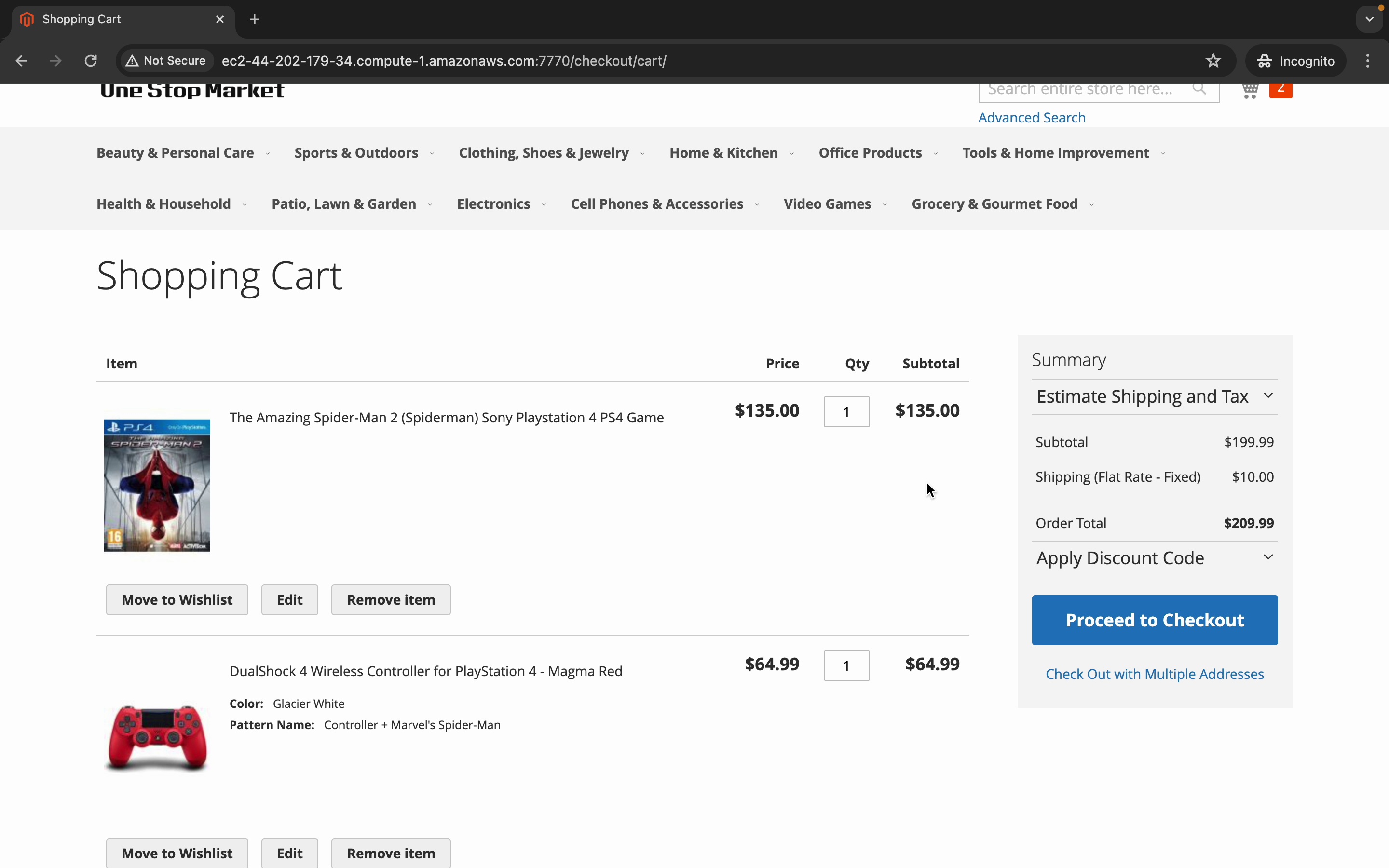This screenshot has height=868, width=1389.
Task: Click Check Out with Multiple Addresses
Action: [x=1154, y=674]
